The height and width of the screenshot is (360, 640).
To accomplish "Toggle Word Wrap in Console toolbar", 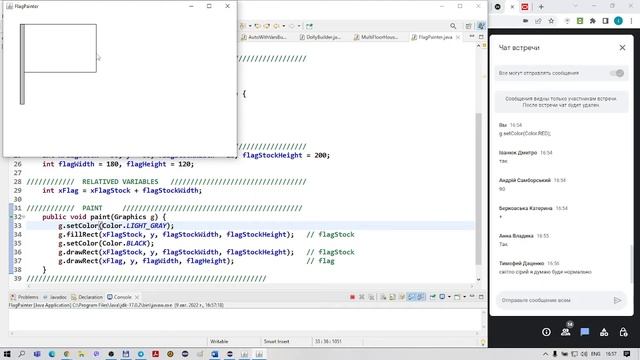I will tap(402, 297).
